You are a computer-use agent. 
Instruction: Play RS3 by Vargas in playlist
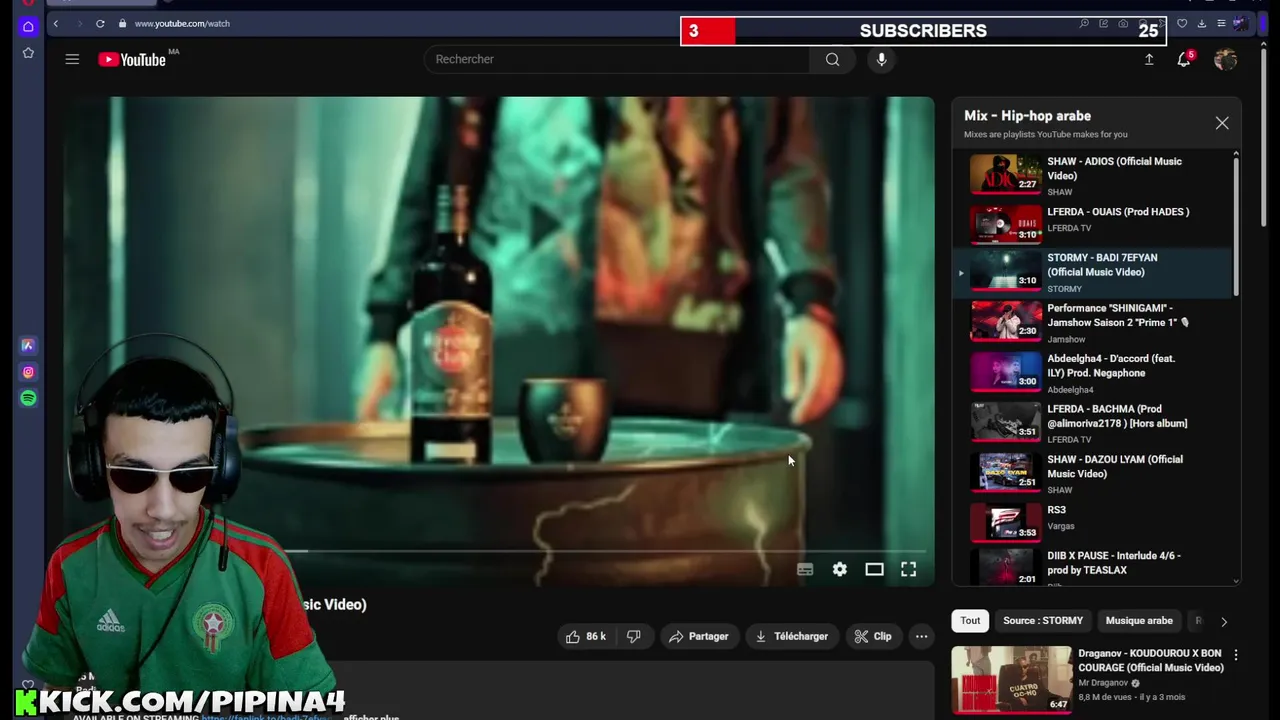(1093, 521)
